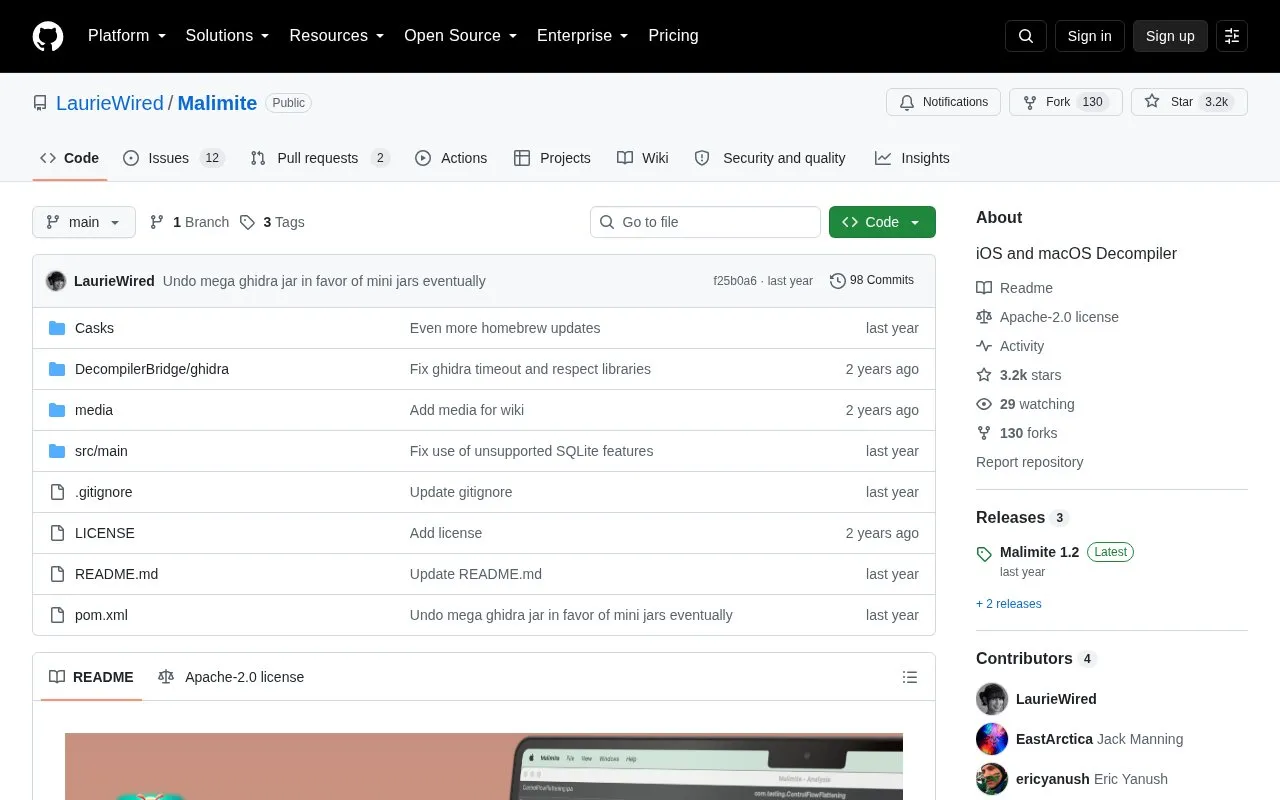Open the + 2 releases link
1280x800 pixels.
click(x=1009, y=604)
